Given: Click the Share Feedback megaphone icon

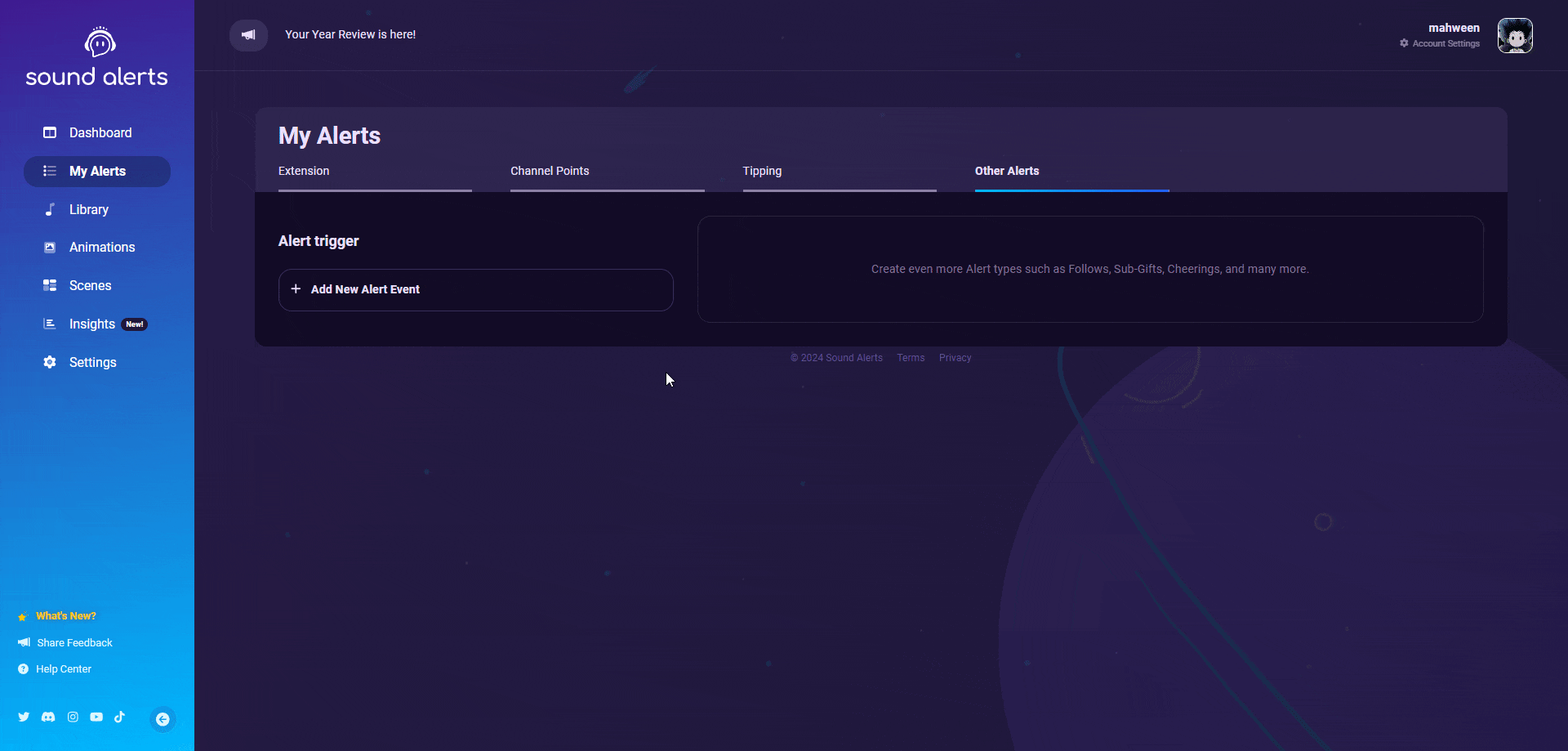Looking at the screenshot, I should [24, 642].
